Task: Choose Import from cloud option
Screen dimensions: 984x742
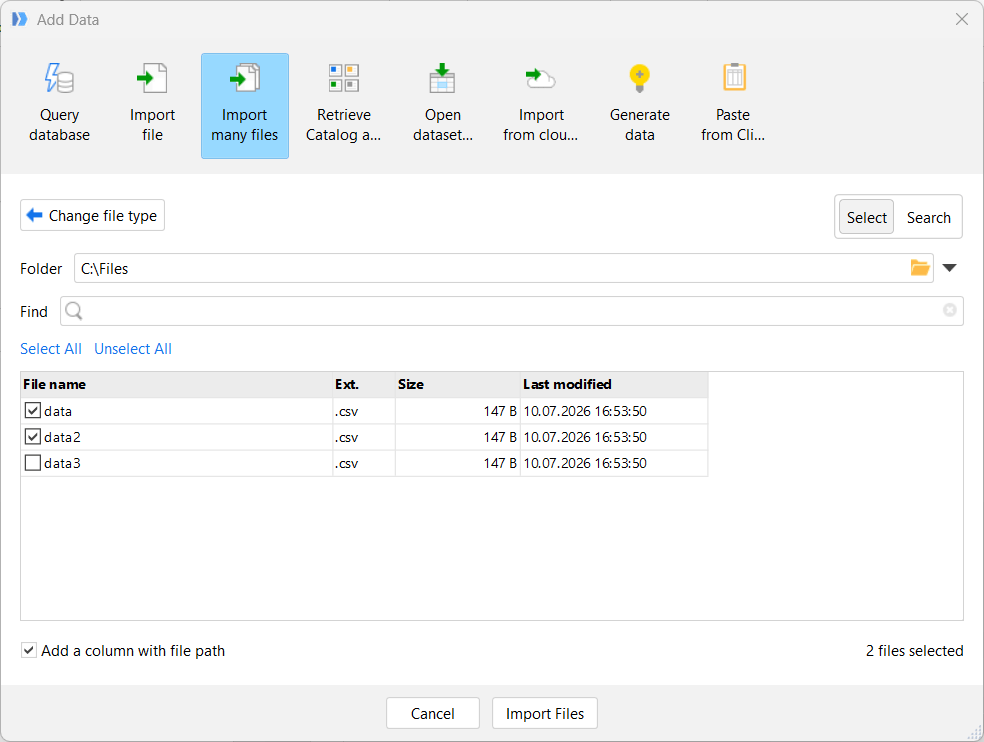Action: 540,105
